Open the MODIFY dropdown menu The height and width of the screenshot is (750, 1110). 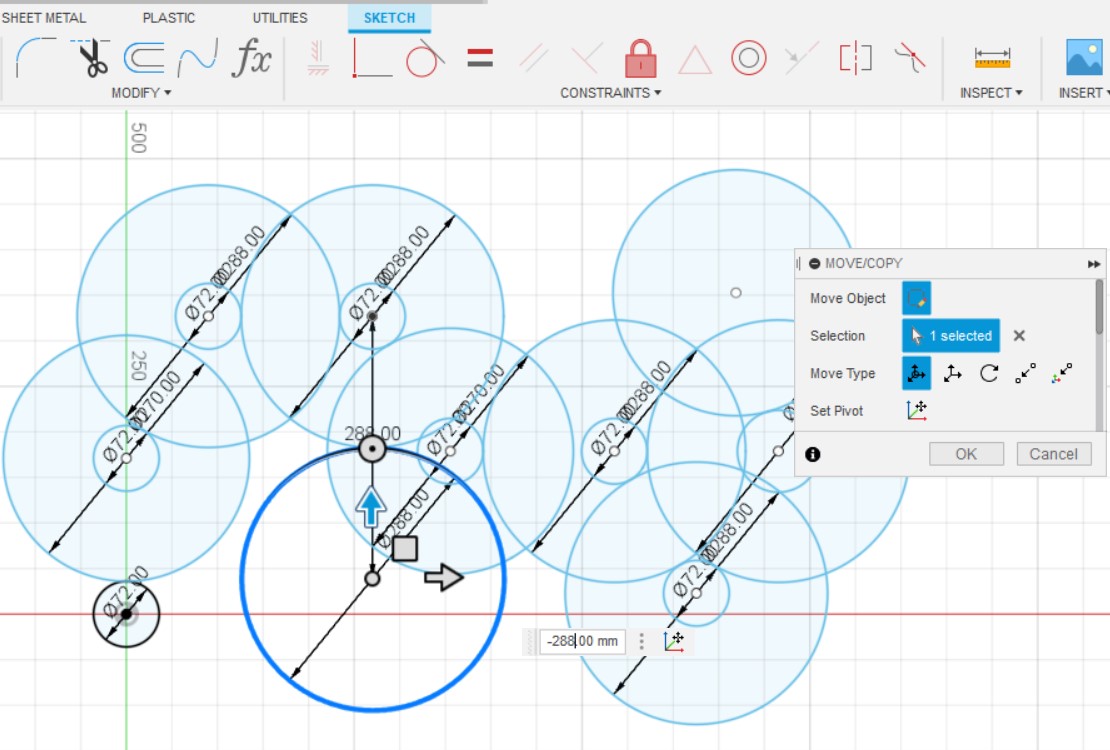pyautogui.click(x=141, y=93)
